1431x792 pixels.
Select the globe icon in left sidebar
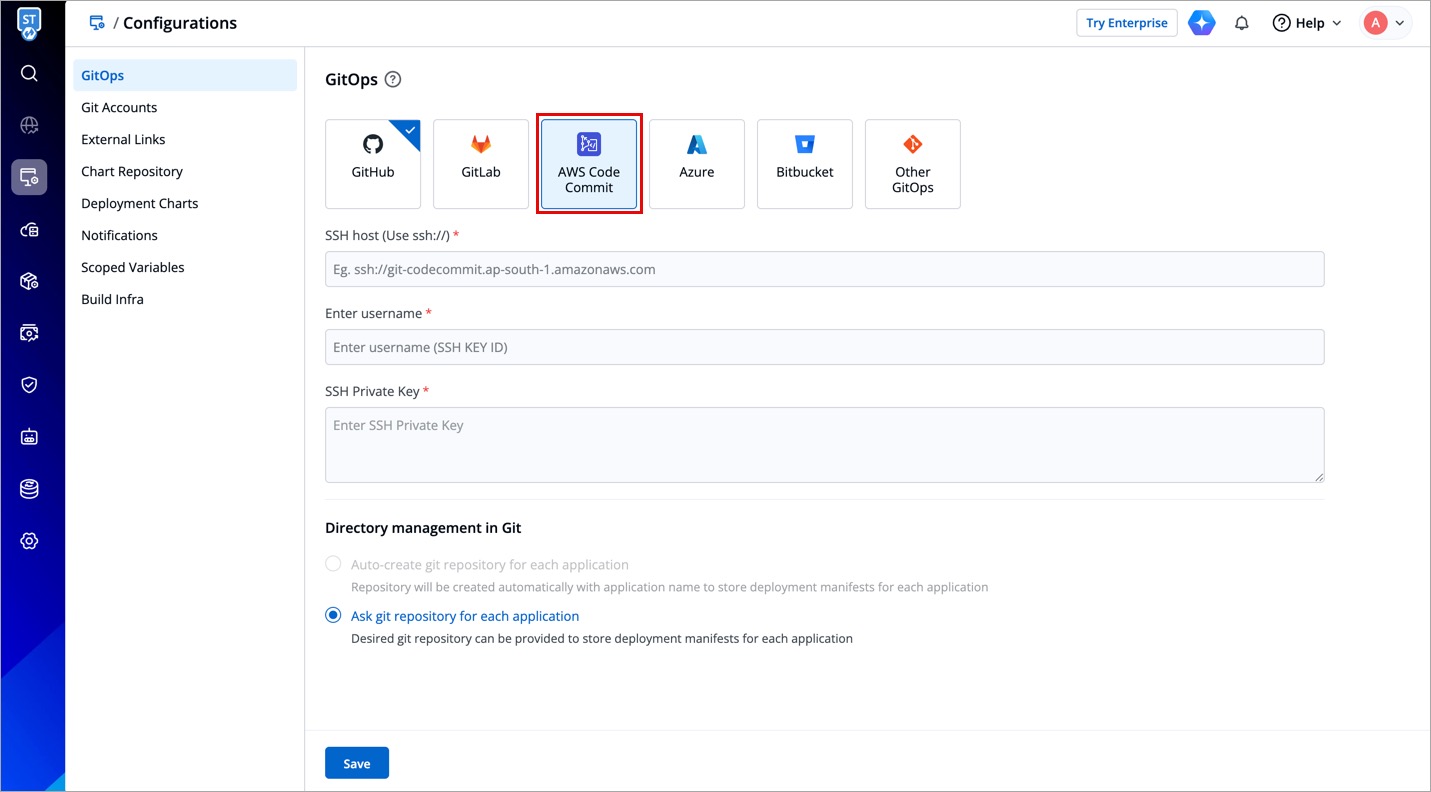point(29,125)
